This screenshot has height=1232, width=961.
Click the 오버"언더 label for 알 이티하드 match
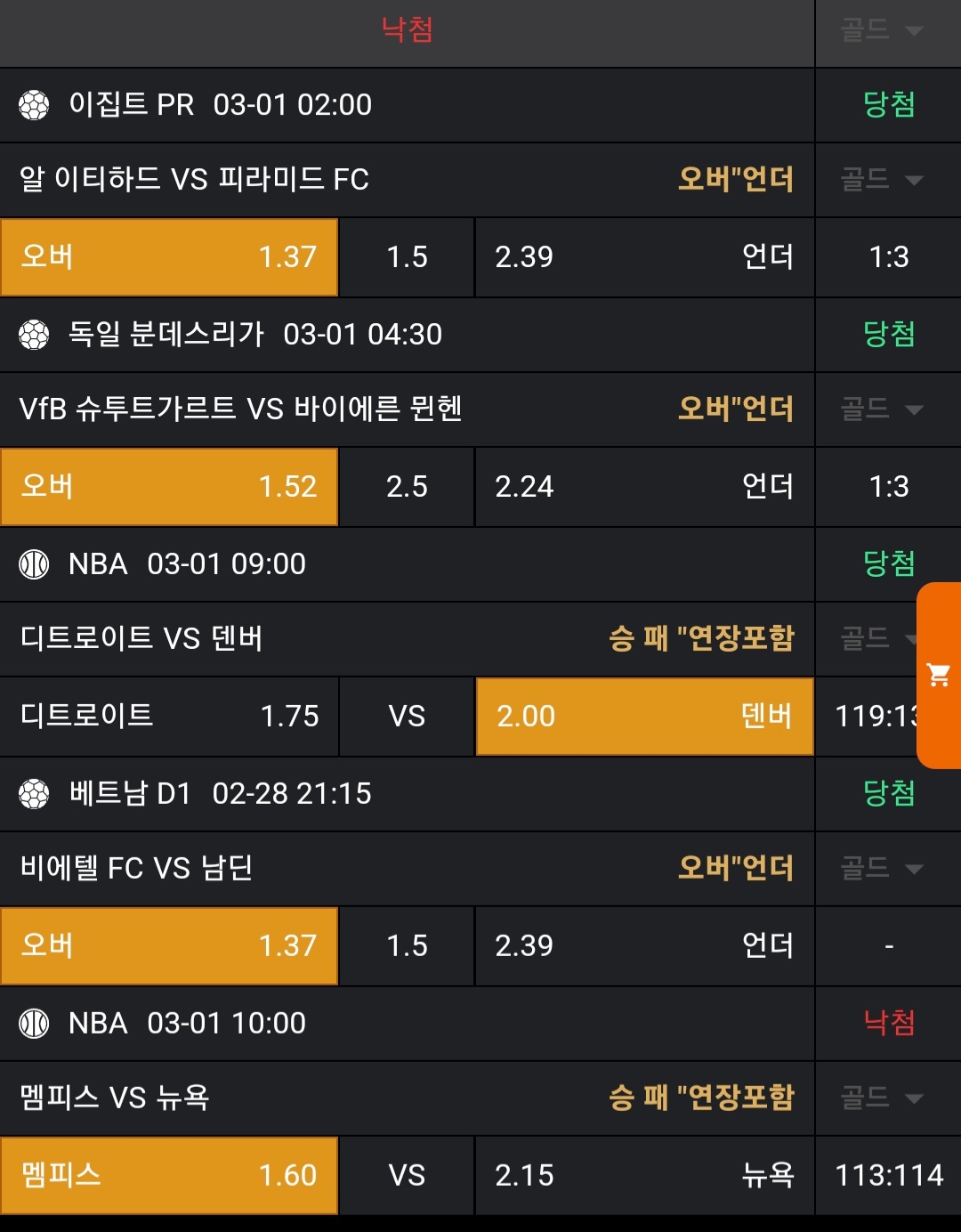735,180
